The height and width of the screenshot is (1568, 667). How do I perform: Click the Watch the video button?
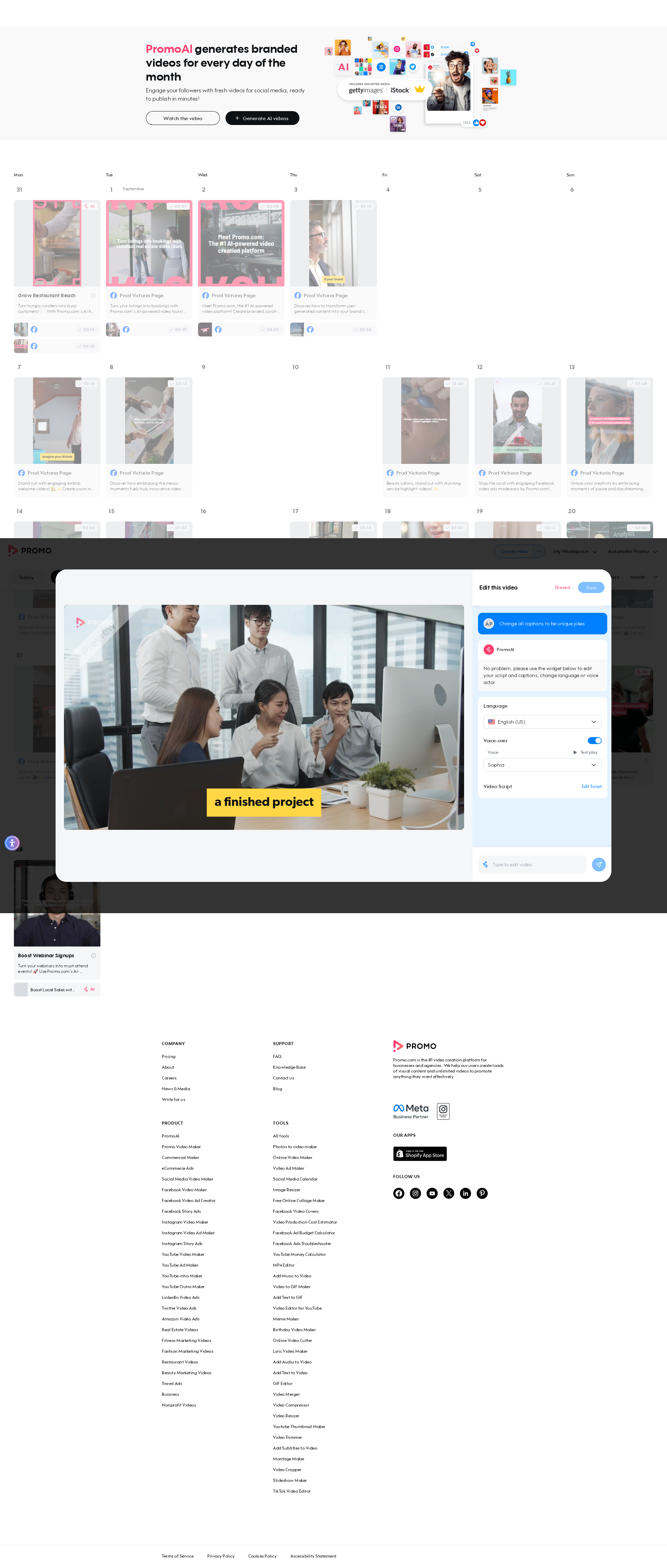[183, 118]
